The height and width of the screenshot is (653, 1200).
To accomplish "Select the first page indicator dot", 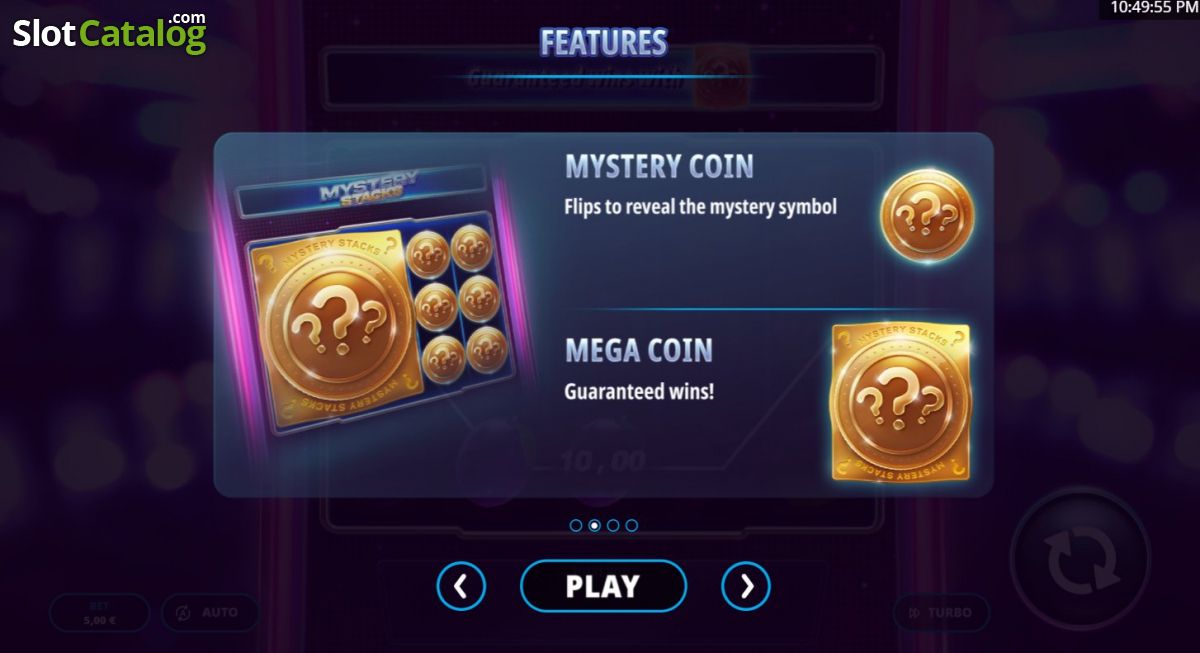I will pyautogui.click(x=576, y=525).
